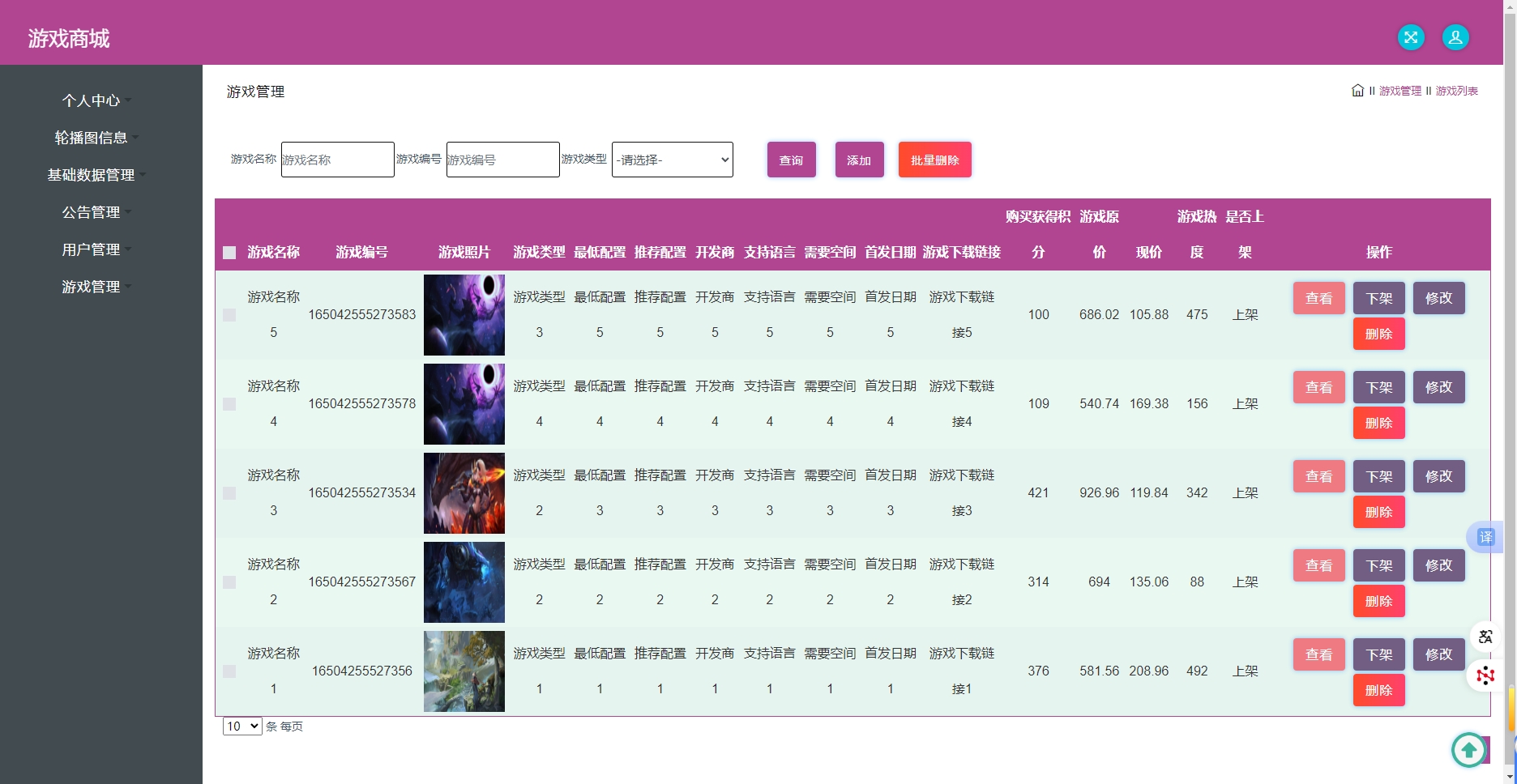The image size is (1517, 784).
Task: Select 轮播图信息 in the sidebar
Action: tap(92, 138)
